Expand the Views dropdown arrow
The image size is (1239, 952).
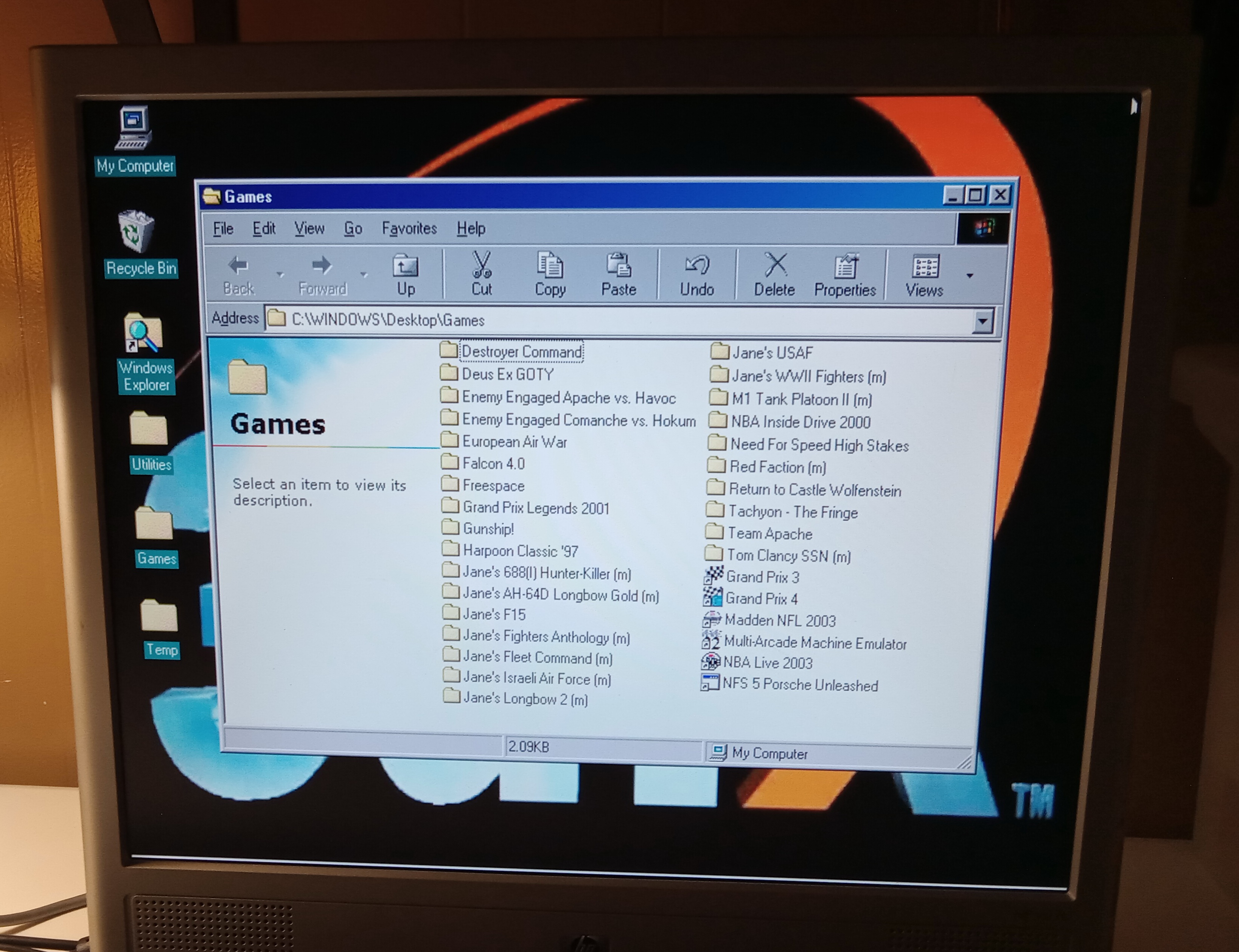(x=970, y=275)
